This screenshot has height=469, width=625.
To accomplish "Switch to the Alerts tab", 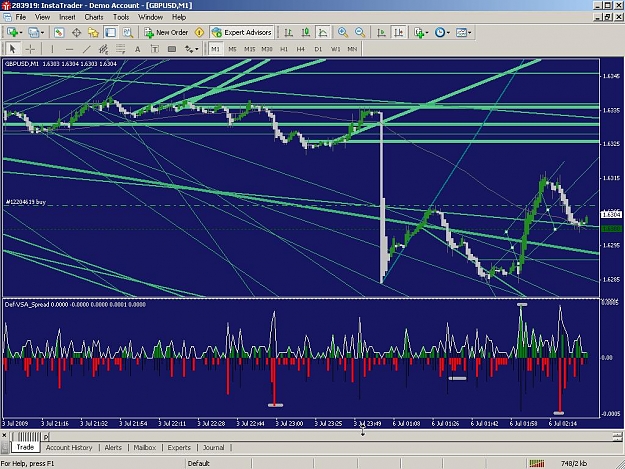I will tap(113, 447).
